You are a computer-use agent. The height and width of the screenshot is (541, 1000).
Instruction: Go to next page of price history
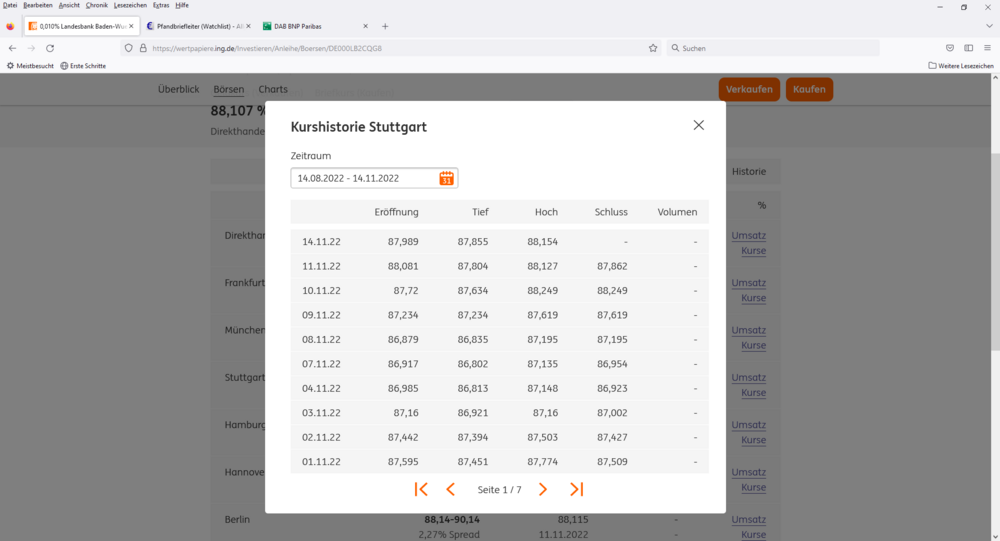[x=543, y=489]
